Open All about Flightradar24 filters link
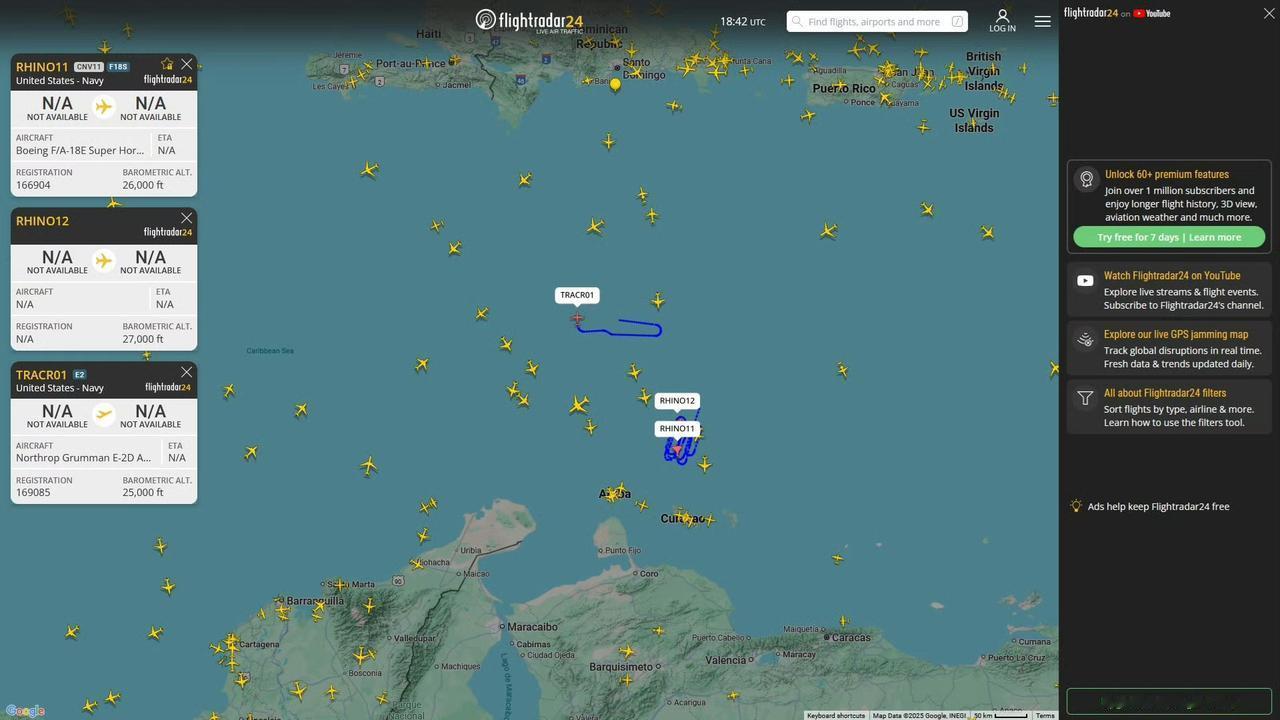This screenshot has width=1280, height=720. pos(1165,393)
